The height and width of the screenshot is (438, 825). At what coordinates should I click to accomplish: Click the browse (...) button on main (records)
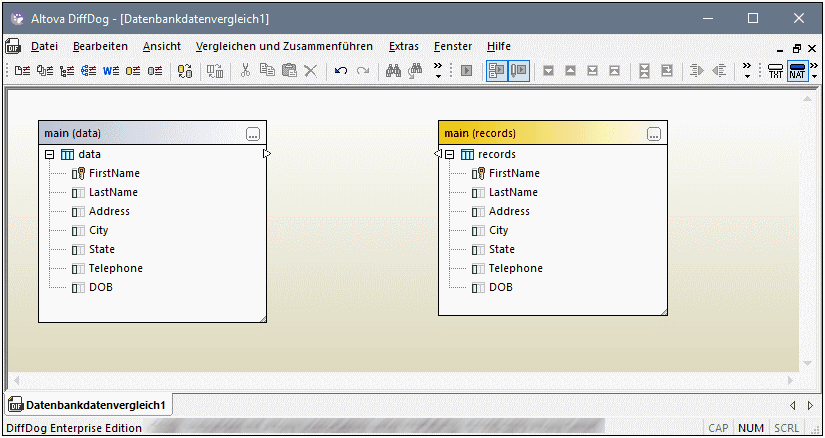pyautogui.click(x=654, y=133)
